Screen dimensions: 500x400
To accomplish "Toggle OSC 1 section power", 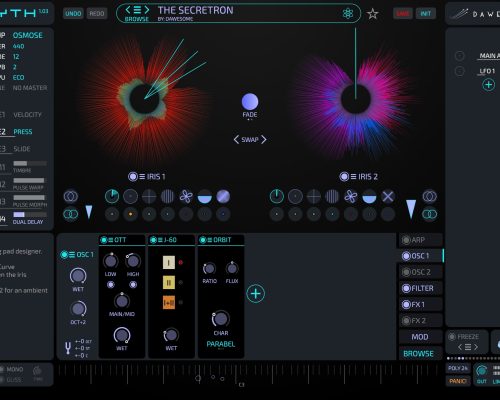I will pos(64,255).
